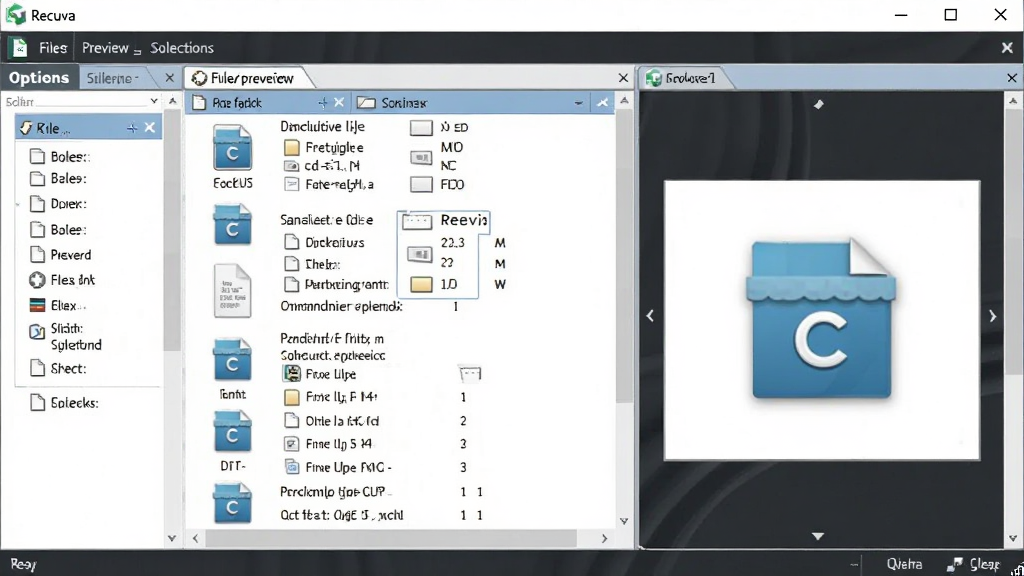Click the blue image icon beside Fme Llpe FKIG
The image size is (1024, 576).
pos(292,467)
